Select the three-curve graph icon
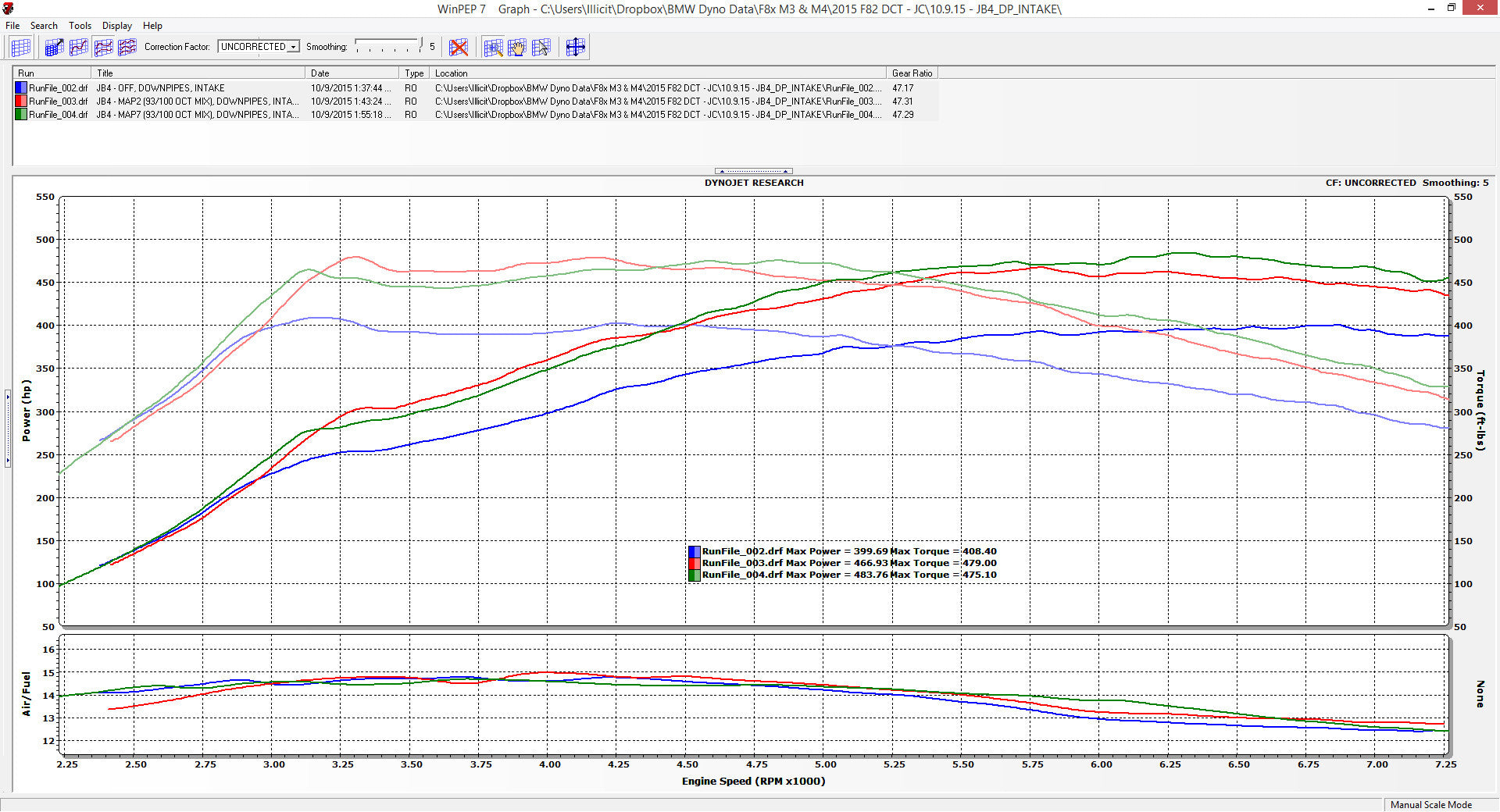This screenshot has width=1500, height=812. click(x=127, y=48)
